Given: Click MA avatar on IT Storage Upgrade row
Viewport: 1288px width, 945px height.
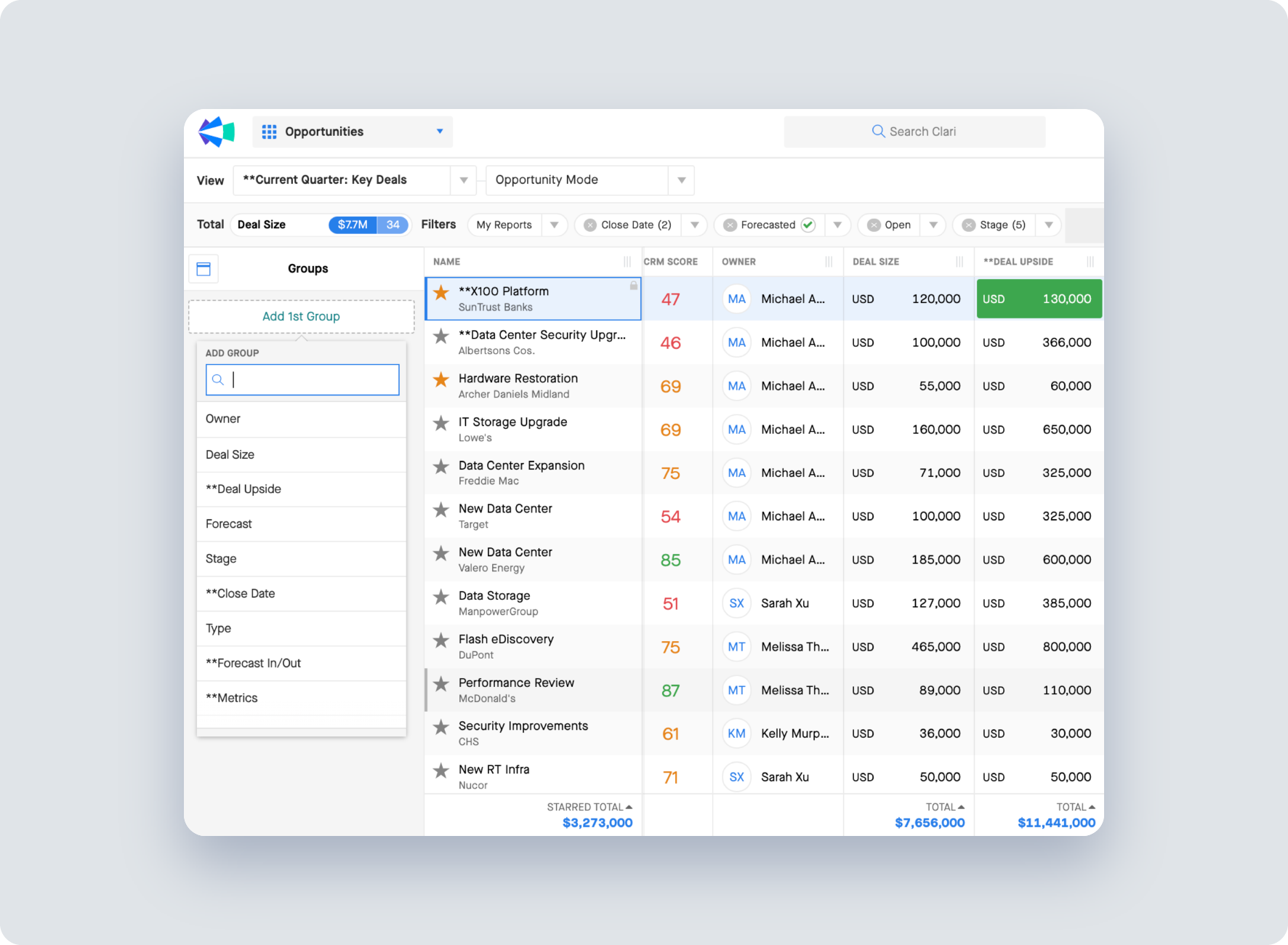Looking at the screenshot, I should (736, 430).
